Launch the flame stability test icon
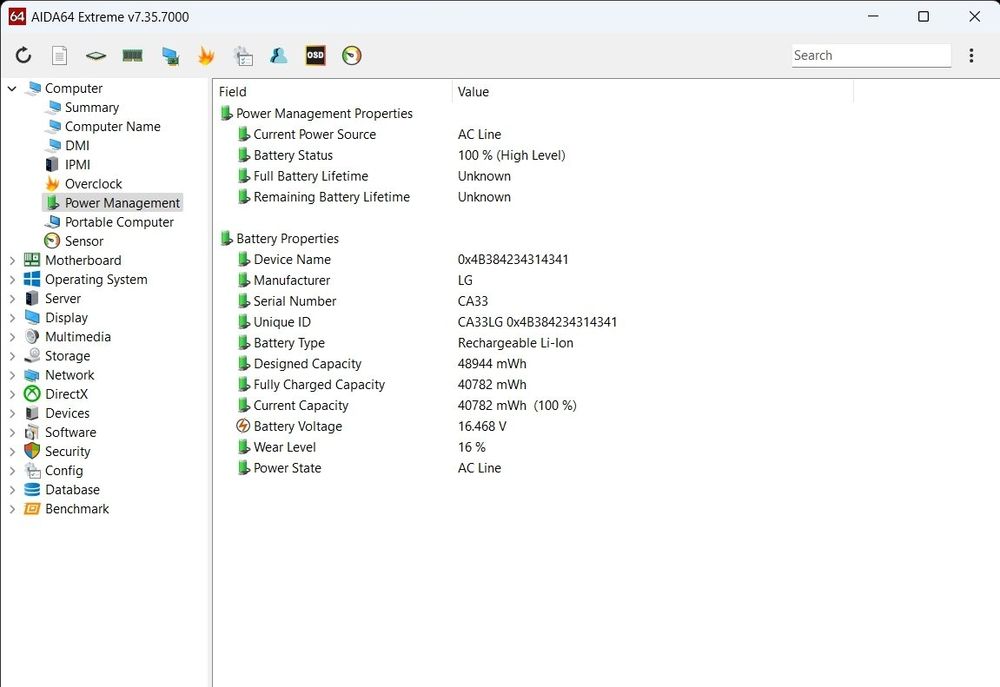The image size is (1000, 687). pos(206,55)
